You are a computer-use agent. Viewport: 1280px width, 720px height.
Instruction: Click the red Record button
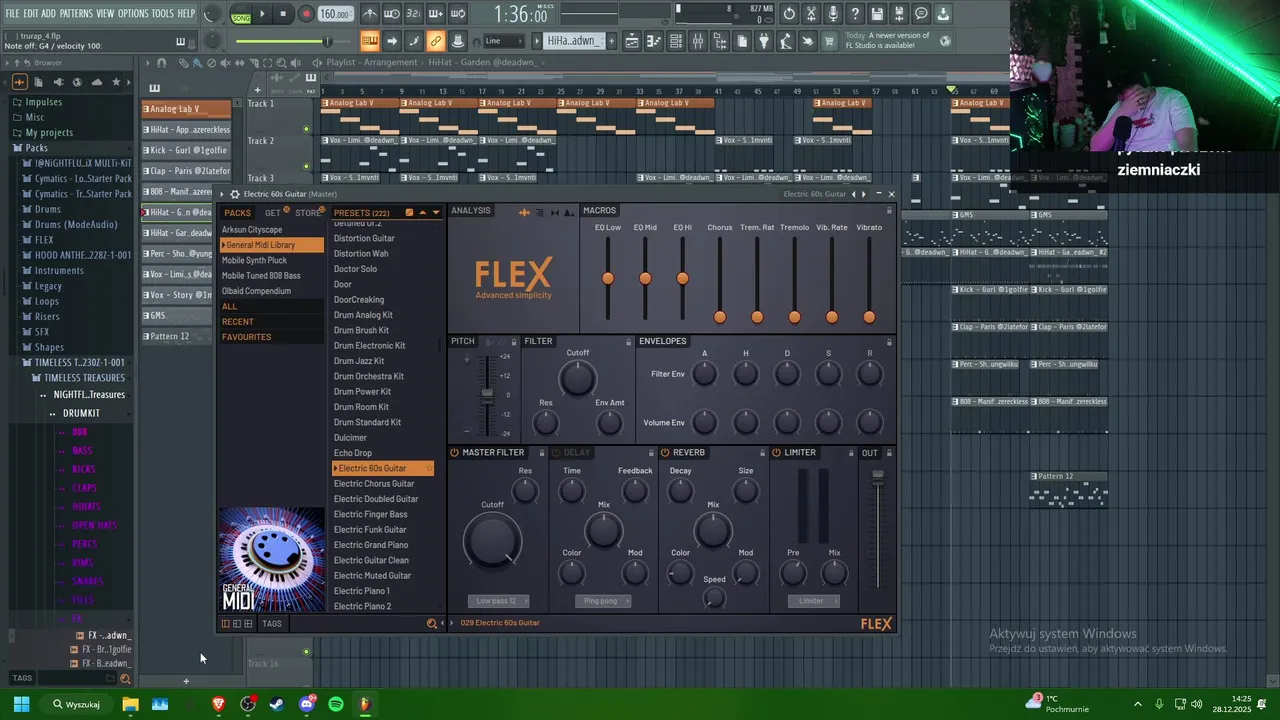[x=306, y=14]
